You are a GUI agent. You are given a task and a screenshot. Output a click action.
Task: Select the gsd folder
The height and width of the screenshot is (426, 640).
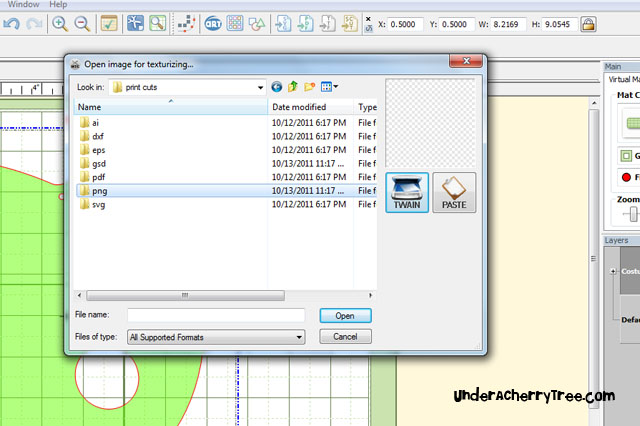[x=226, y=164]
